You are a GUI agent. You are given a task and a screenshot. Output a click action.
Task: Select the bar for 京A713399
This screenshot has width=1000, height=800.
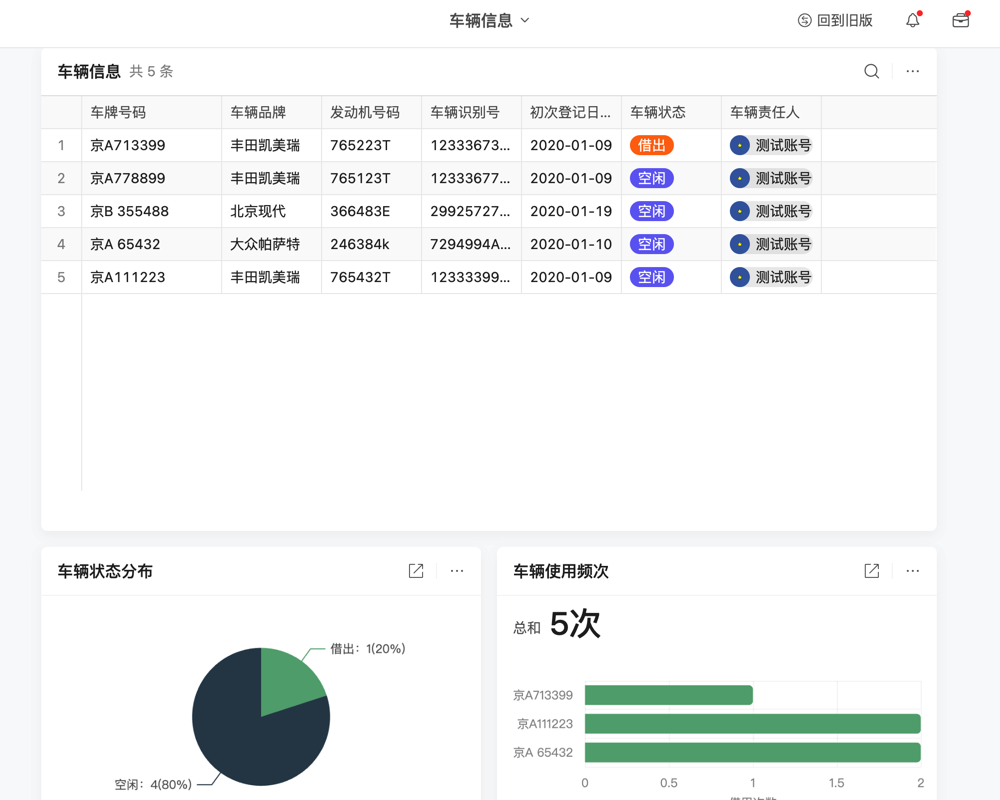(x=668, y=694)
